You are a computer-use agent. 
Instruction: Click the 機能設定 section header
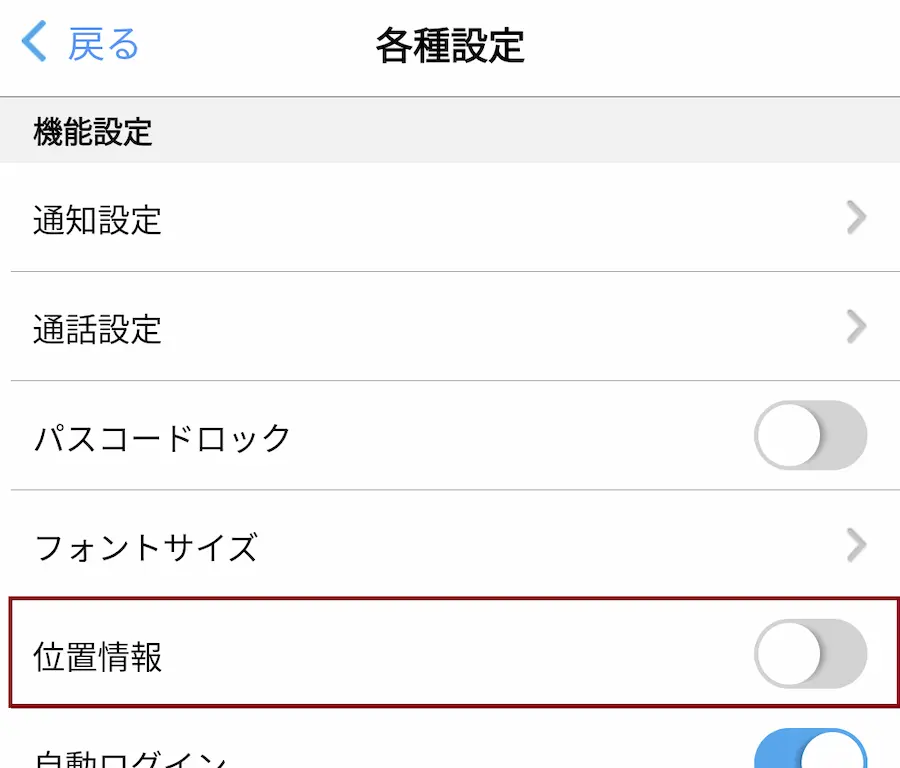pyautogui.click(x=92, y=131)
